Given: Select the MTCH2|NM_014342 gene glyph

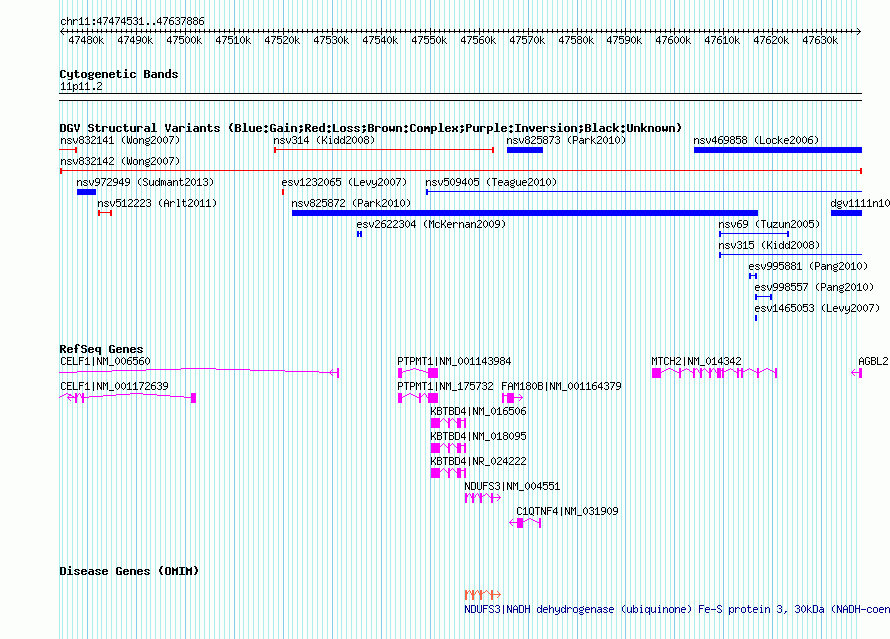Looking at the screenshot, I should click(x=715, y=373).
